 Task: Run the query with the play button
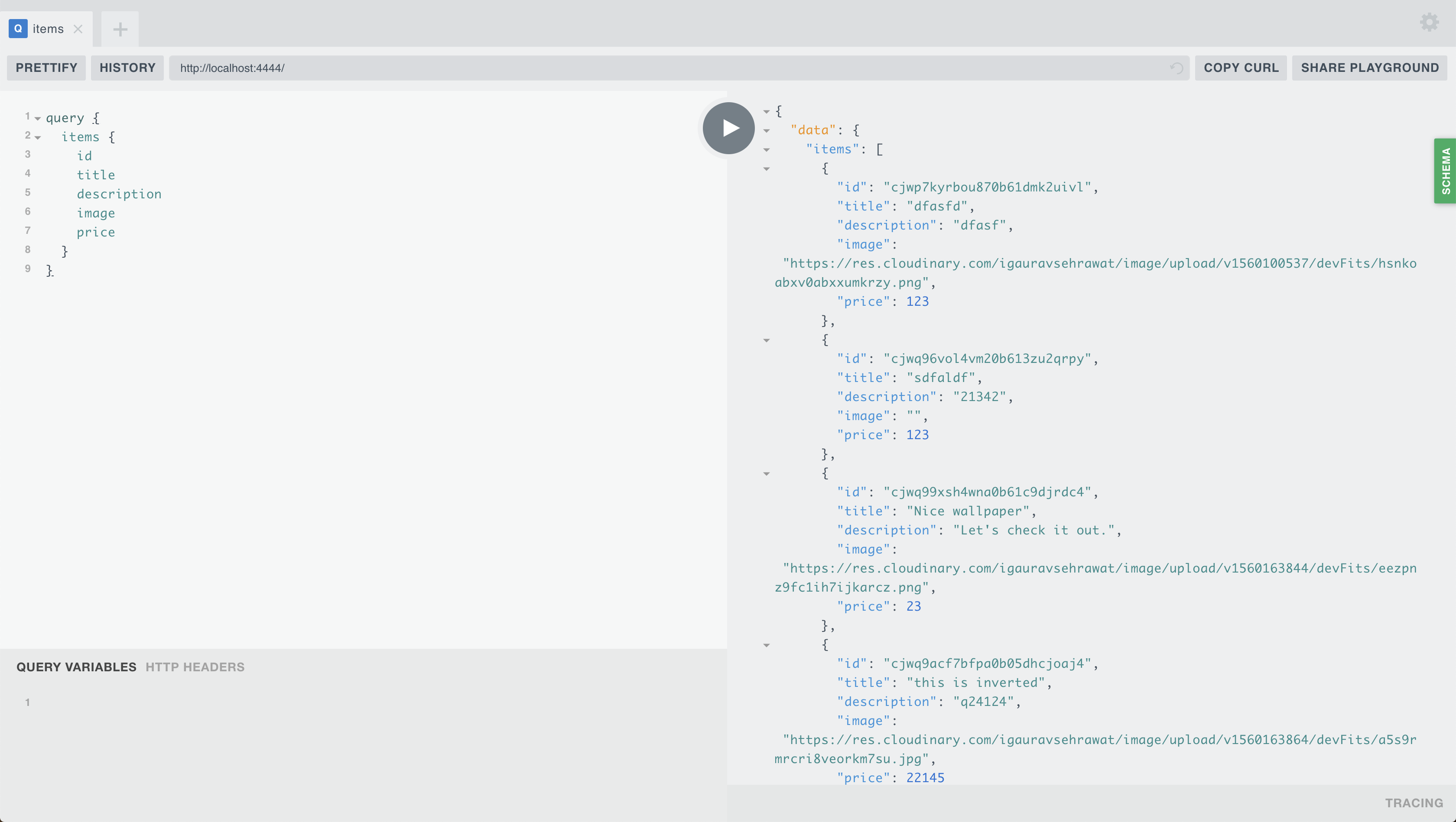(x=728, y=128)
